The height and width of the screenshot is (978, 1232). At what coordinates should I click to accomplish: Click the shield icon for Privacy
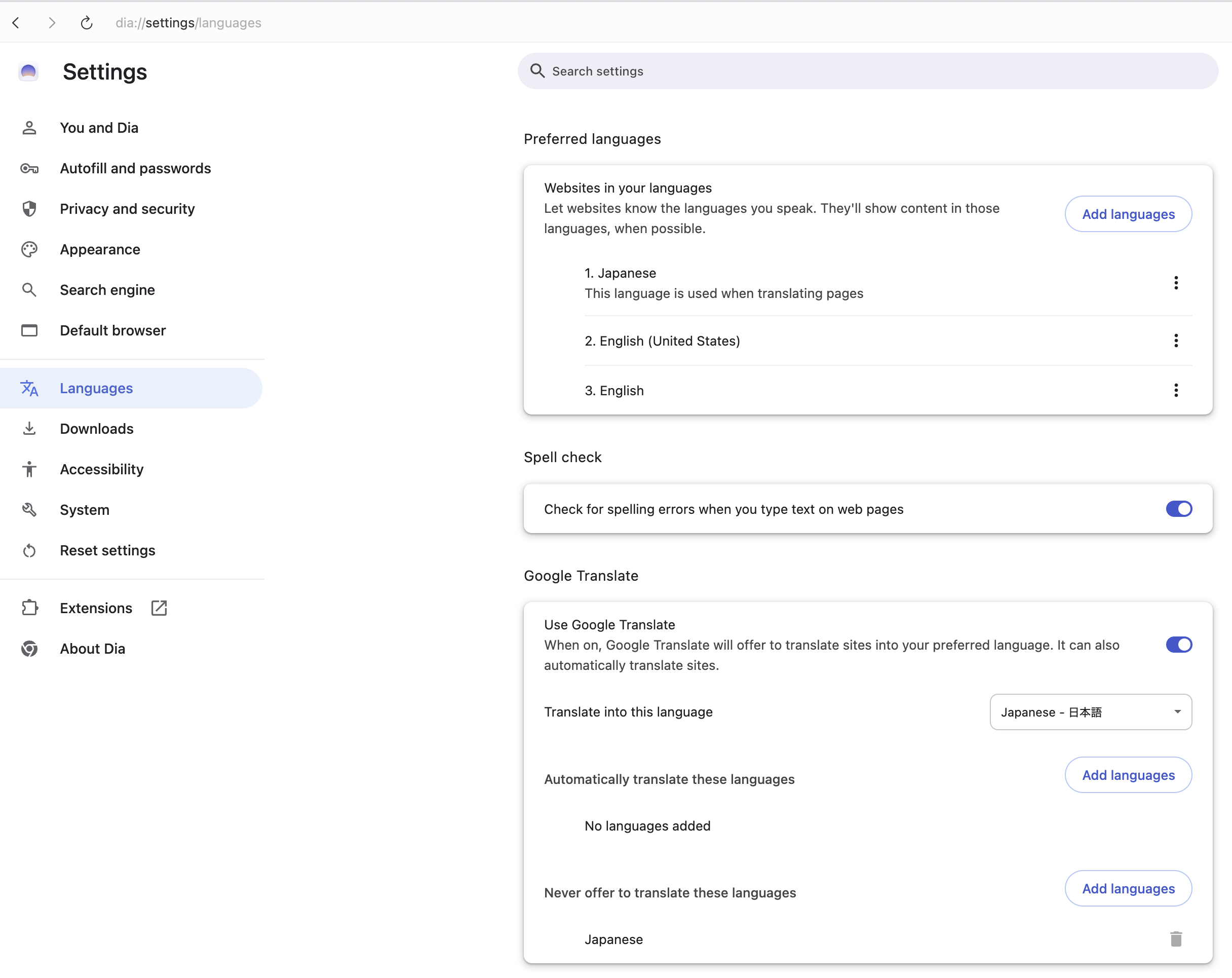click(29, 209)
